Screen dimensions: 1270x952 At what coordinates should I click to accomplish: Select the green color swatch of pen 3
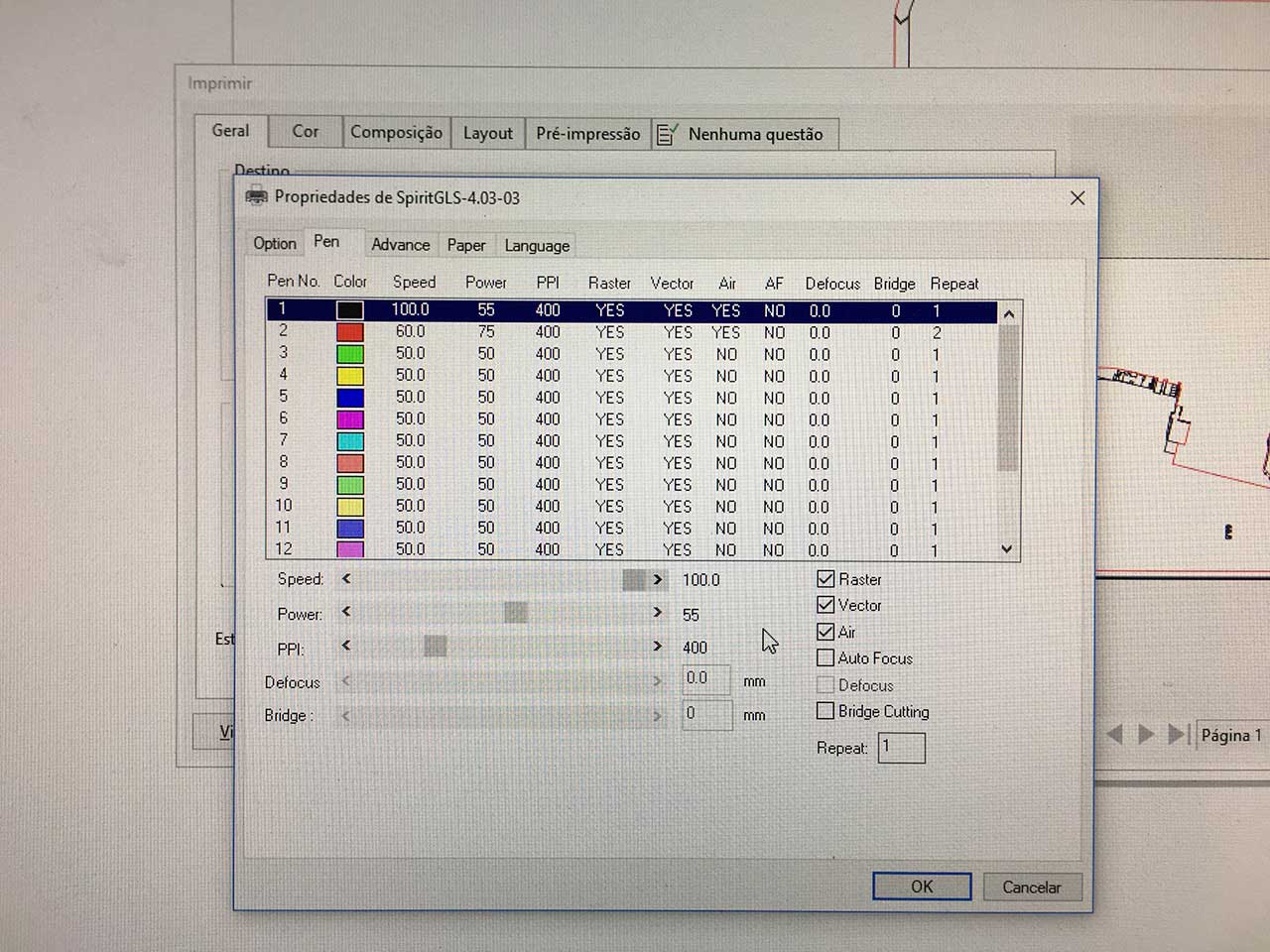click(349, 354)
